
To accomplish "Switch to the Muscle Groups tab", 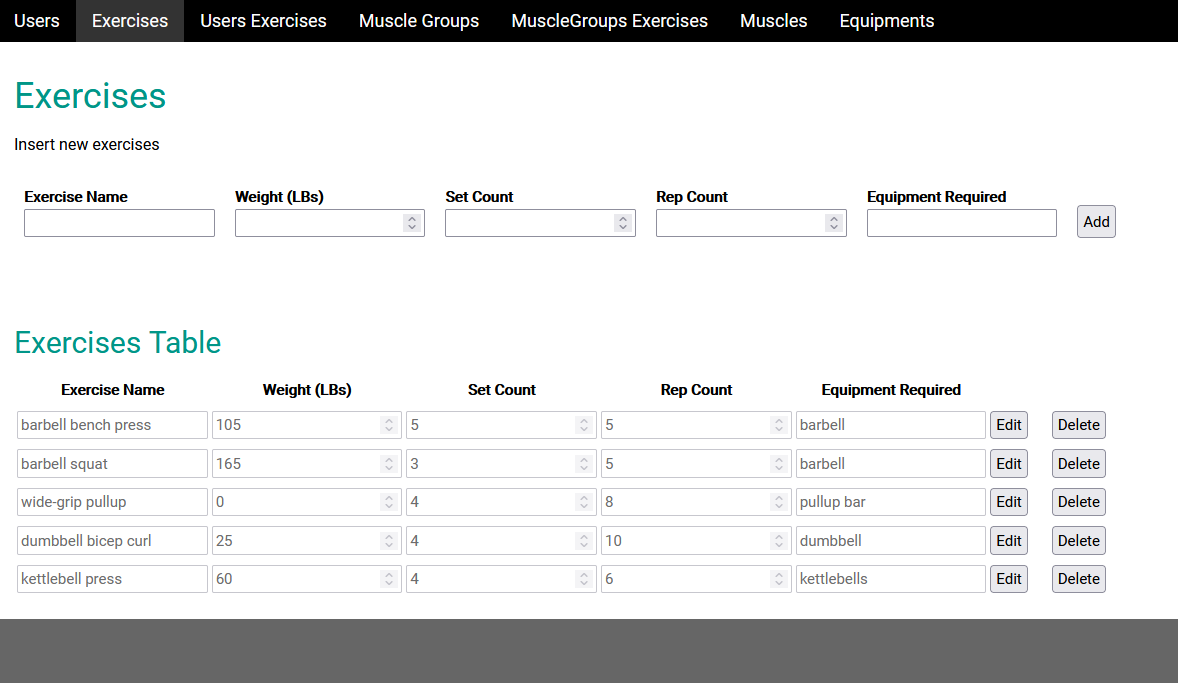I will 418,21.
